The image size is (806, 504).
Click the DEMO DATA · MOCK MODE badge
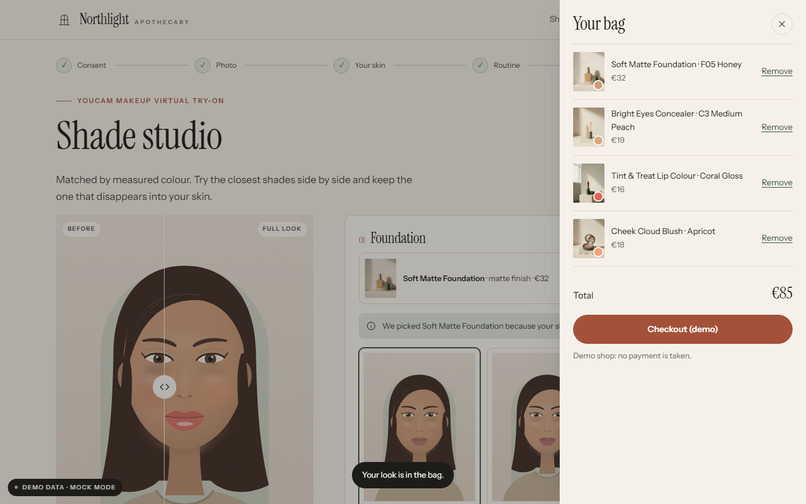click(x=65, y=487)
